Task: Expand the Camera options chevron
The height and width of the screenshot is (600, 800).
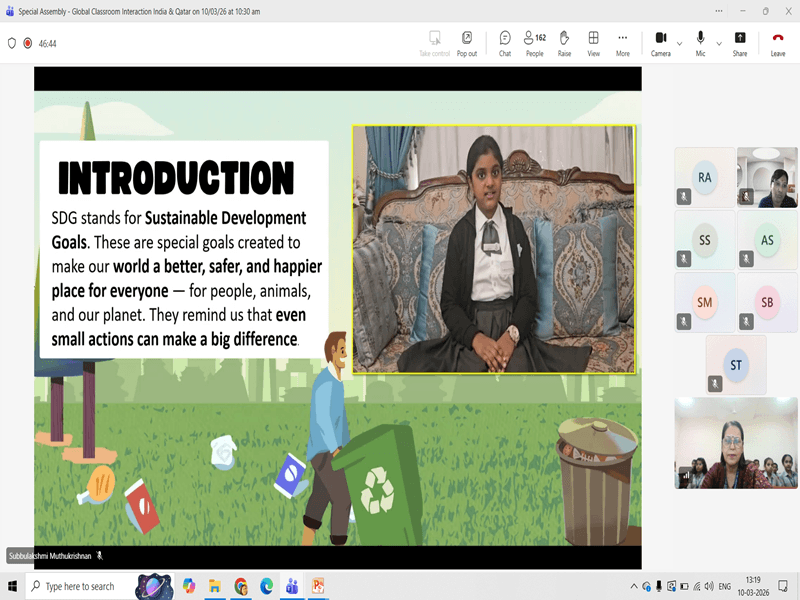Action: (680, 43)
